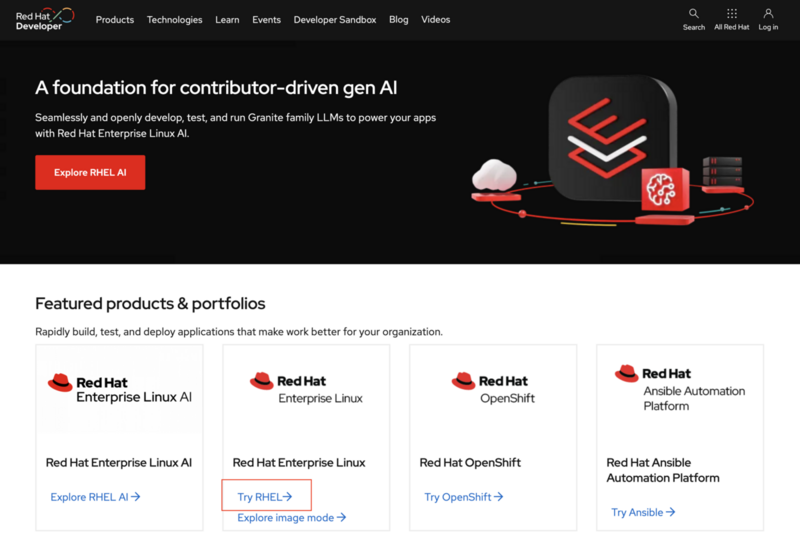Select the Red Hat Ansible Automation Platform title

[x=663, y=471]
